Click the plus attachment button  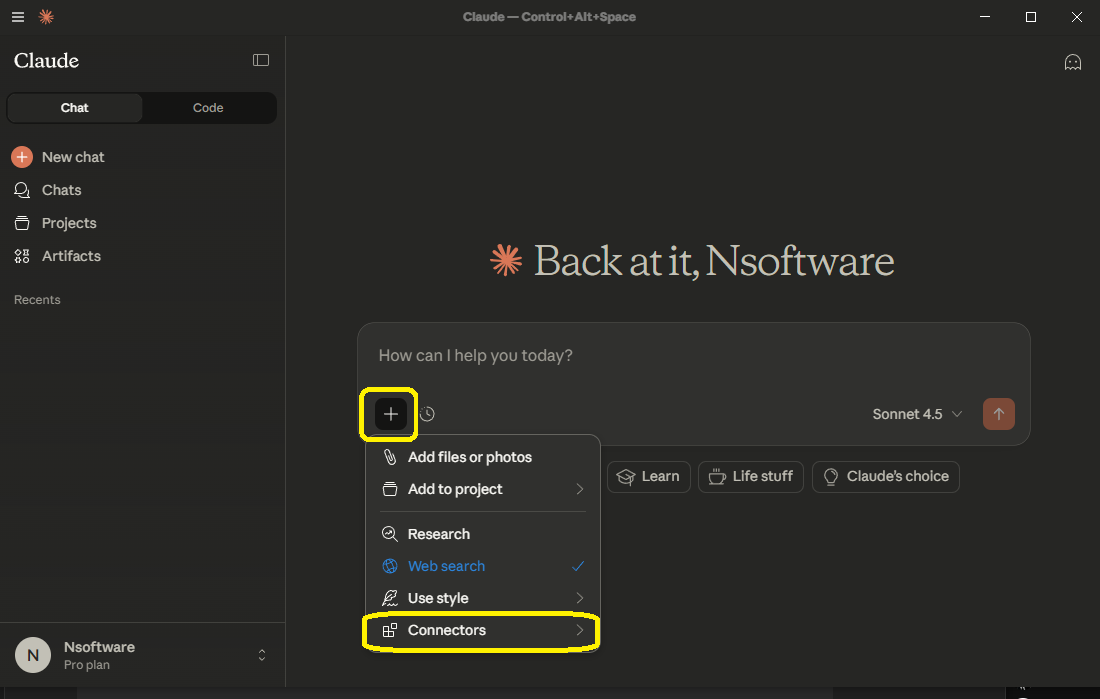pyautogui.click(x=391, y=414)
